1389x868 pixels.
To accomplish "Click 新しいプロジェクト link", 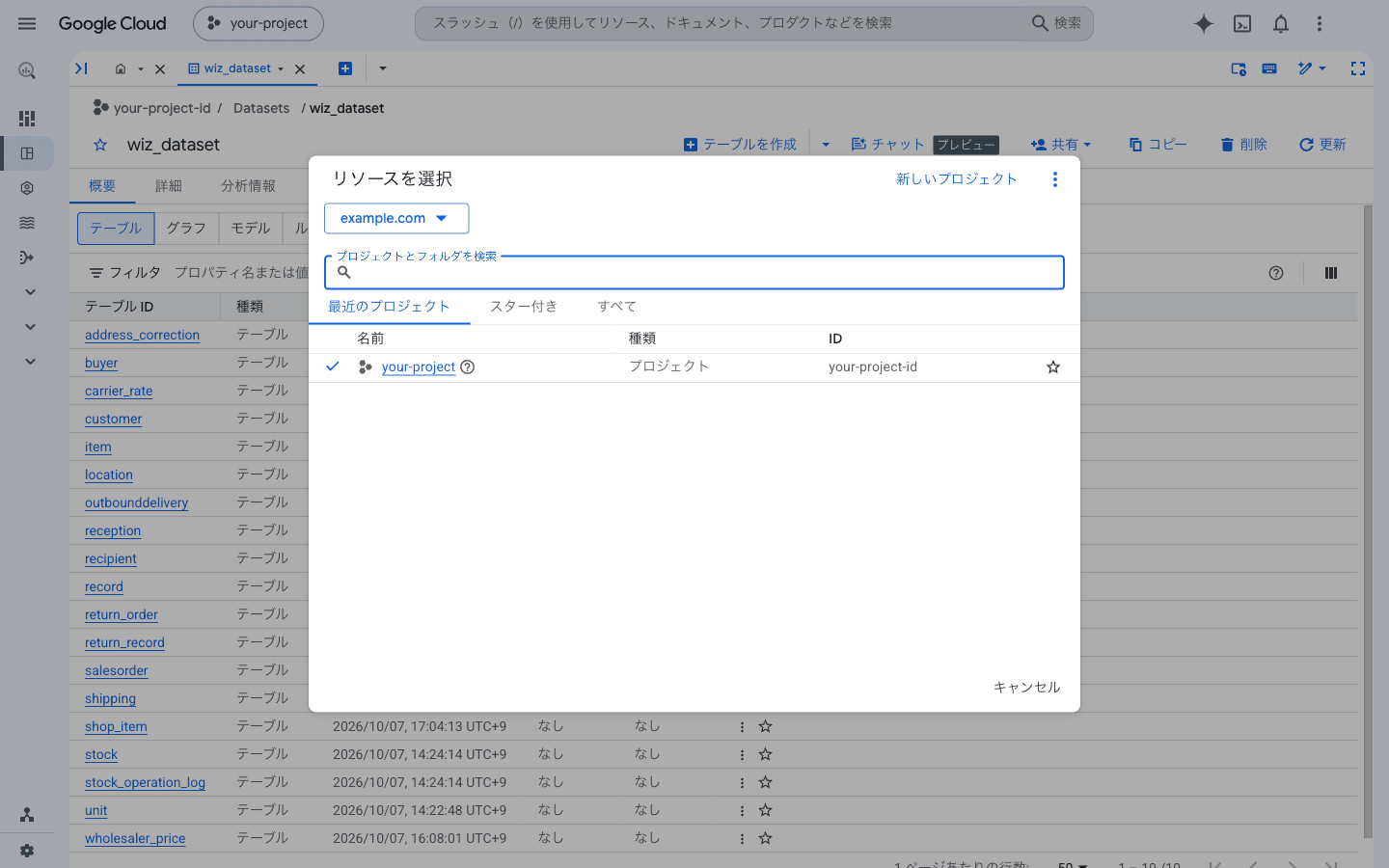I will tap(956, 179).
